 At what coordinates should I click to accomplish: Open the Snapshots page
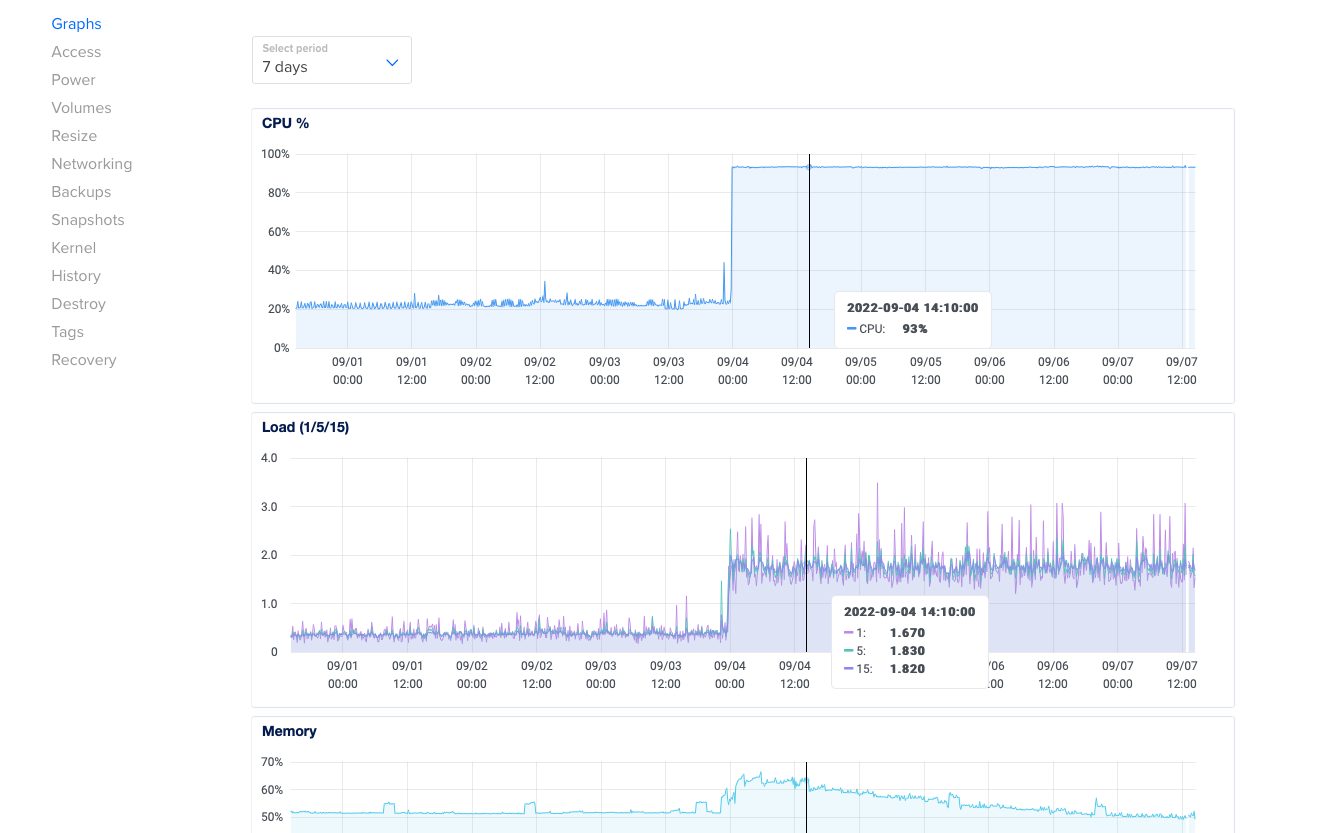(87, 219)
